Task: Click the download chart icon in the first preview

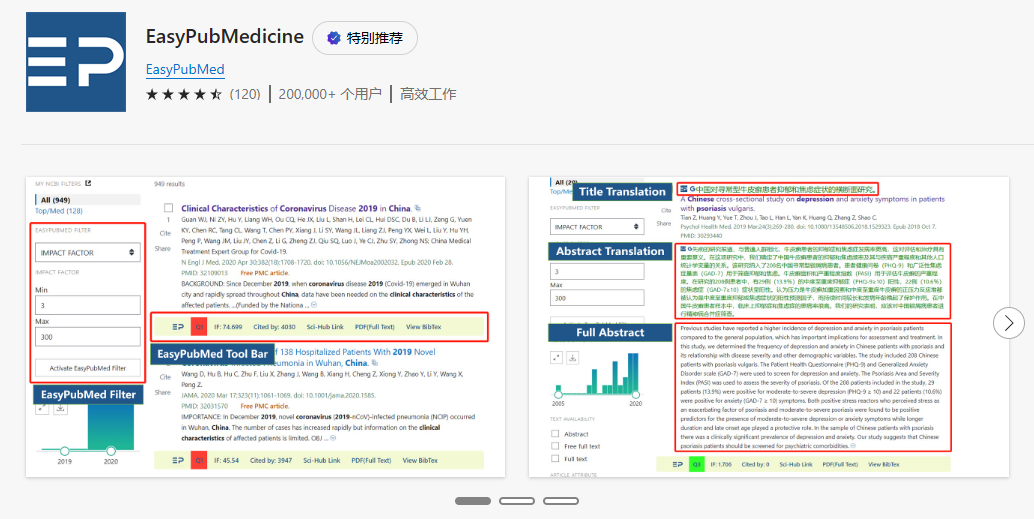Action: 60,409
